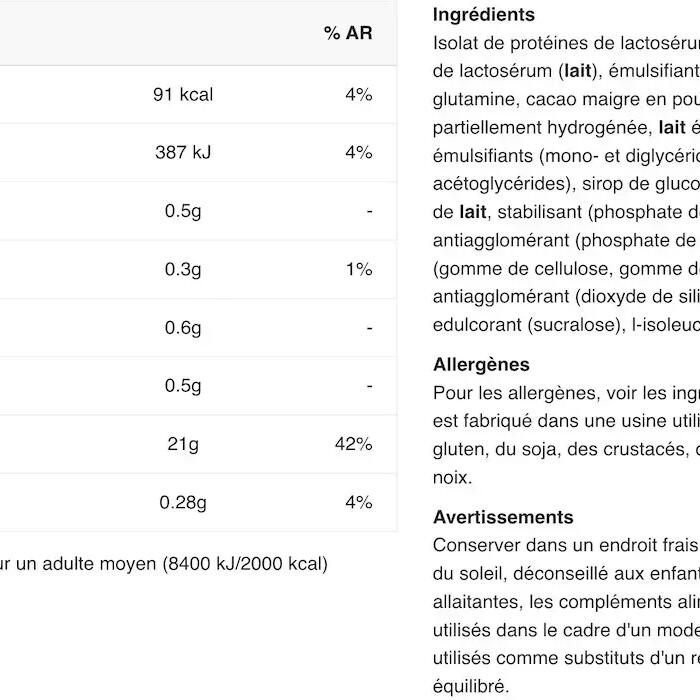This screenshot has height=700, width=700.
Task: Click the 1% value beside 0.3g
Action: click(359, 270)
